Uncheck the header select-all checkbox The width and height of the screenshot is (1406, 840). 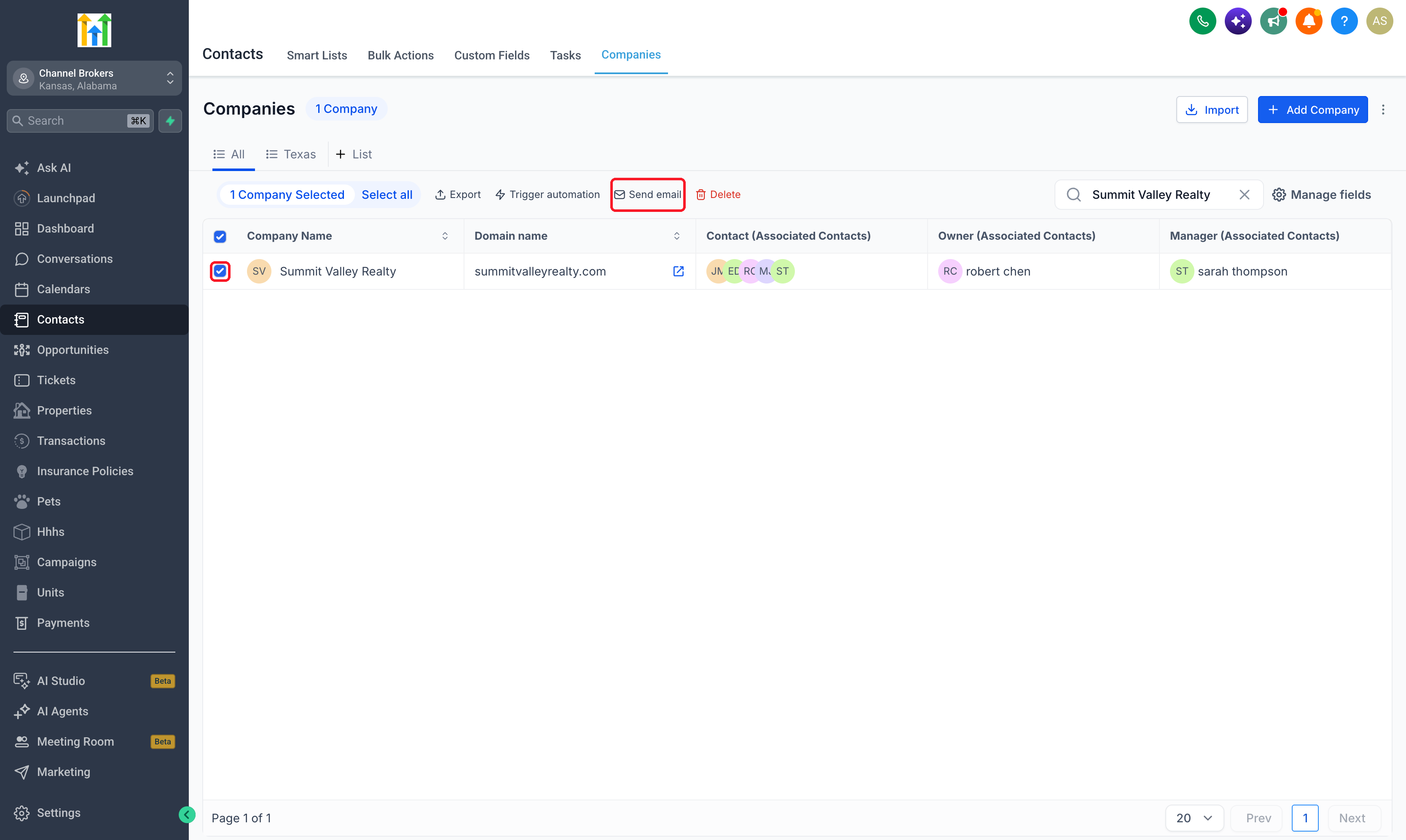pyautogui.click(x=220, y=237)
